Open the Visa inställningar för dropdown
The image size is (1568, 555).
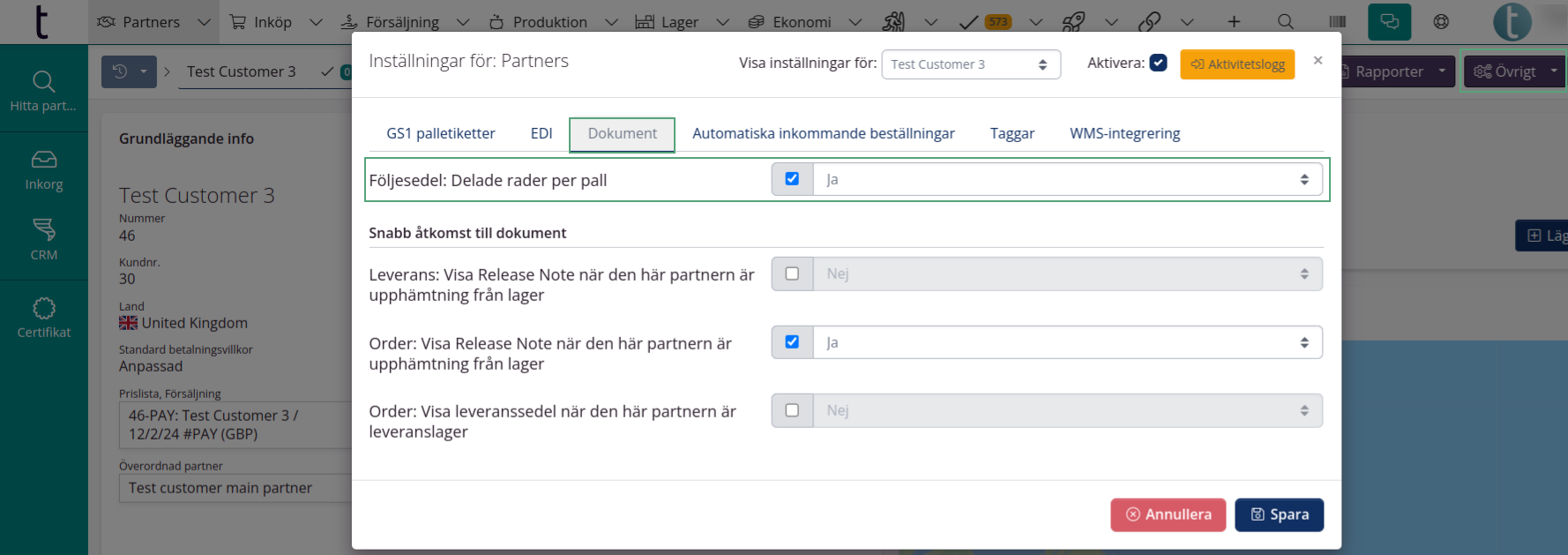point(970,64)
